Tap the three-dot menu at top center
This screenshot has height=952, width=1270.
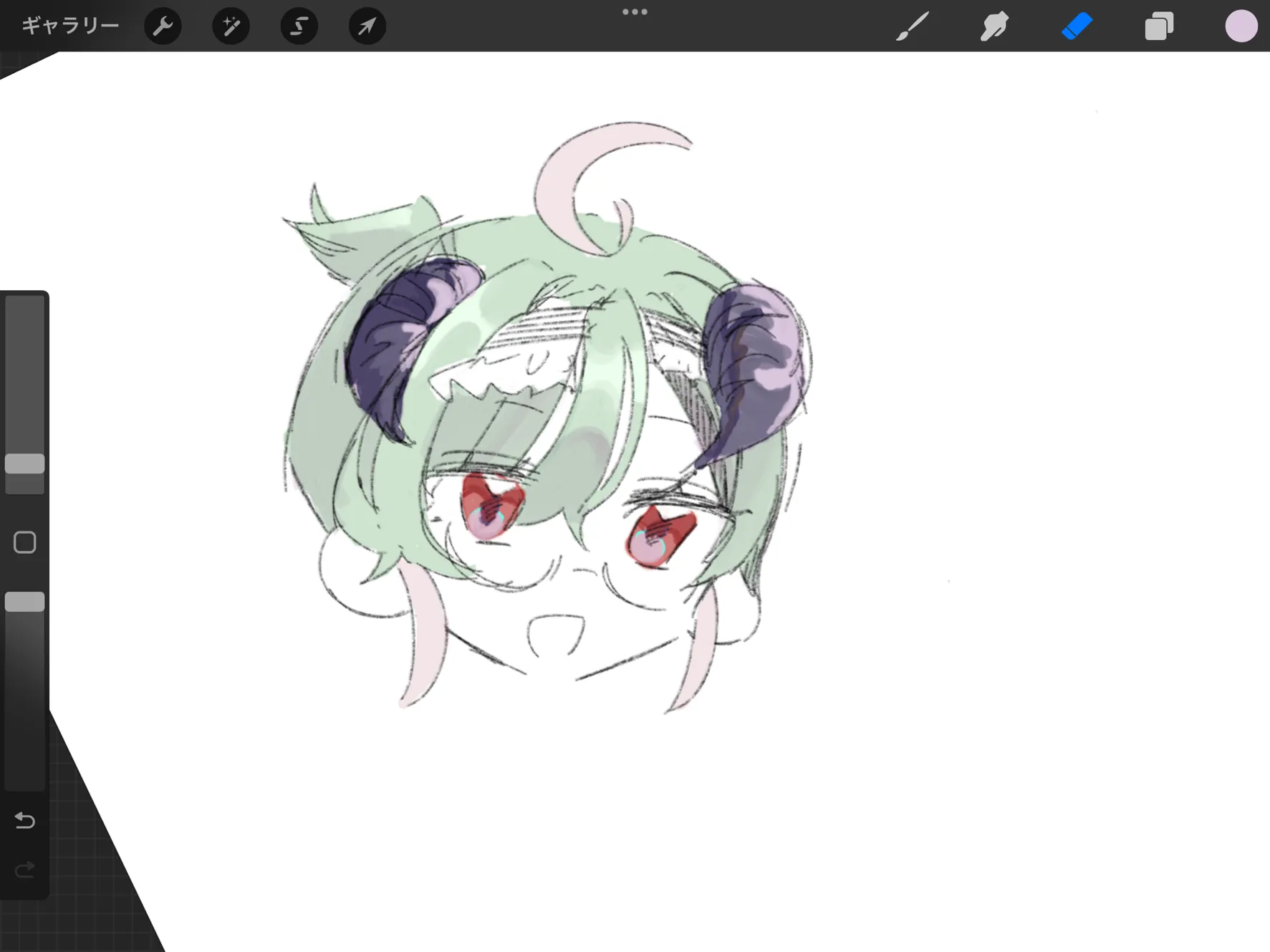(635, 12)
